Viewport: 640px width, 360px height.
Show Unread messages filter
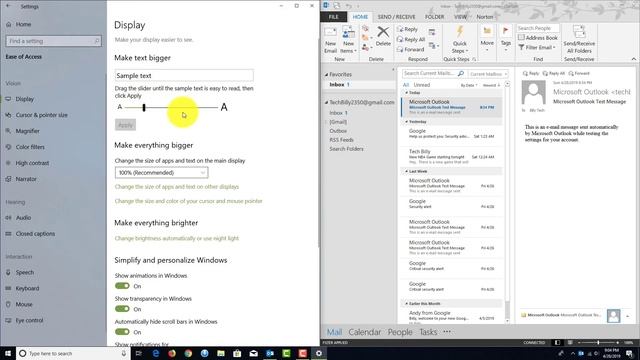click(x=422, y=85)
